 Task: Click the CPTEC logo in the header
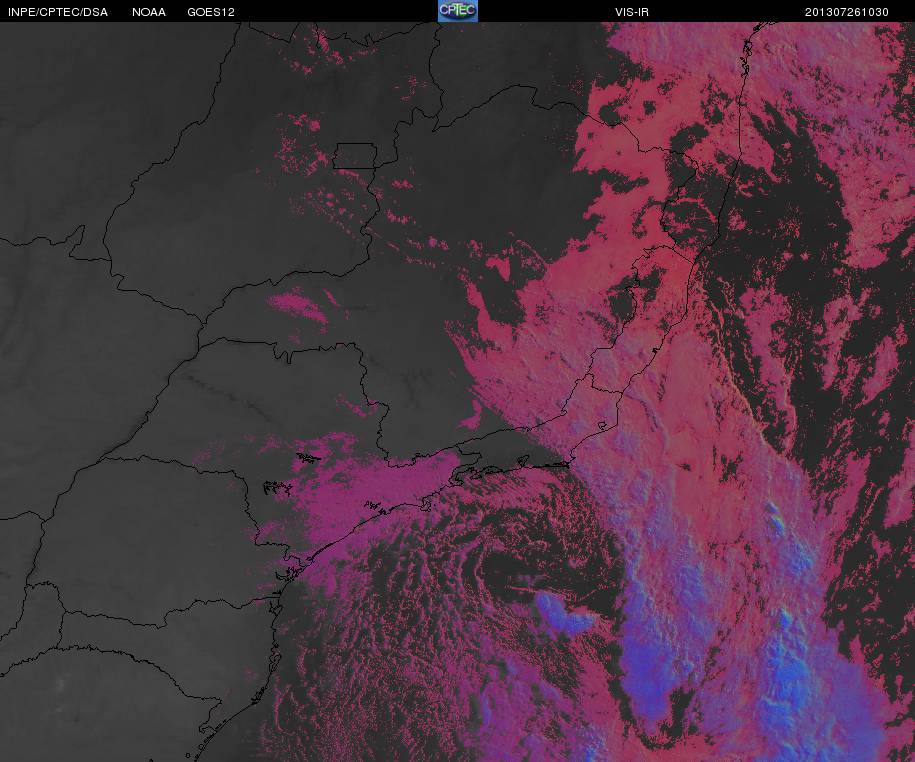458,11
